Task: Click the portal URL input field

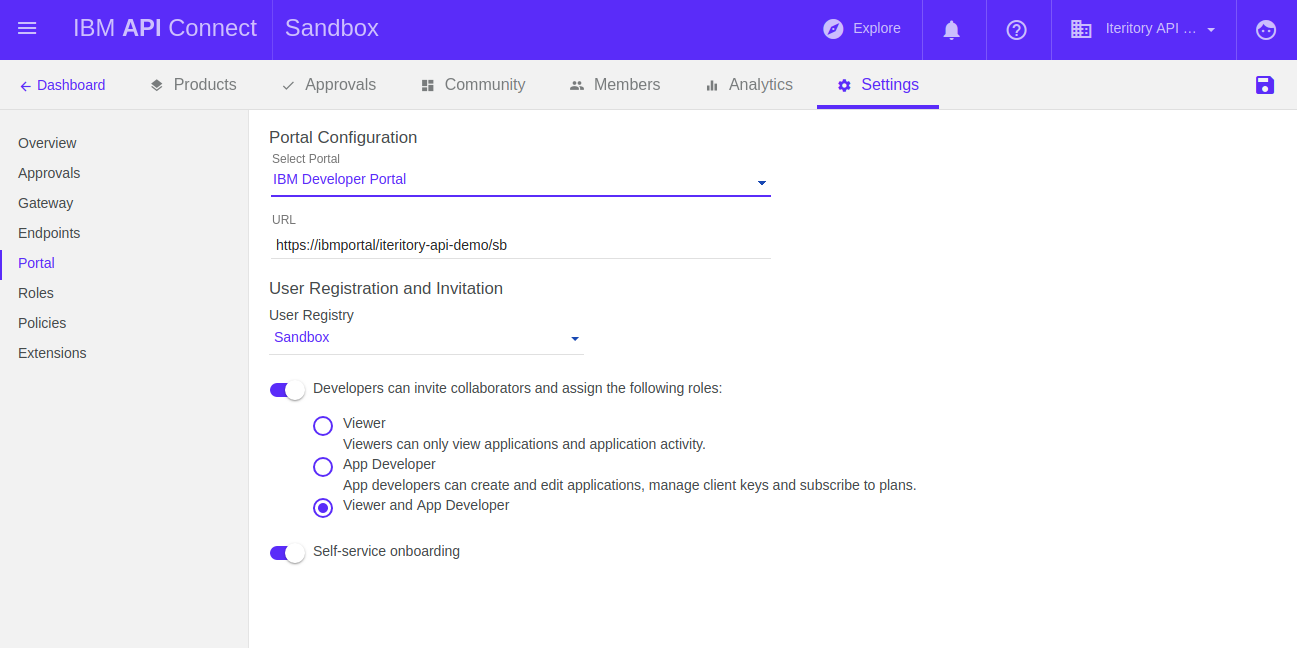Action: 520,245
